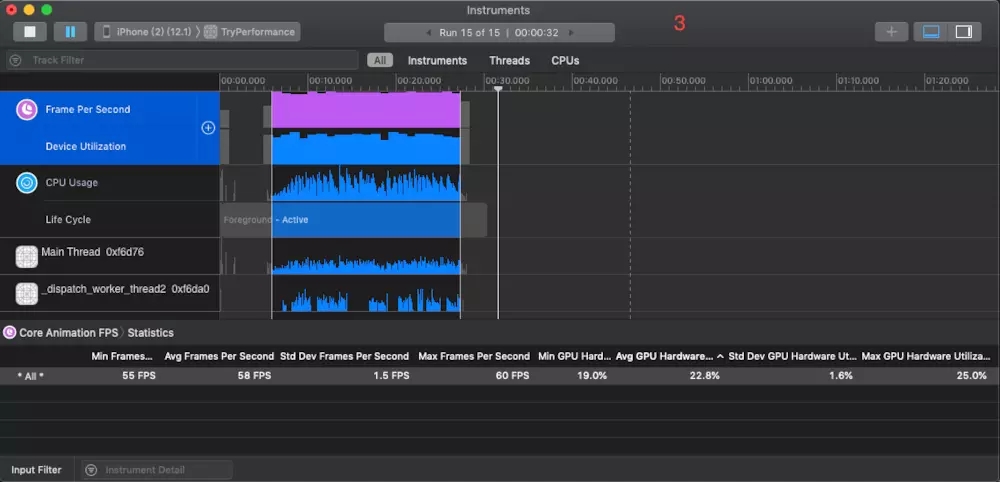Switch to the Threads filter tab
The width and height of the screenshot is (1000, 482).
509,60
